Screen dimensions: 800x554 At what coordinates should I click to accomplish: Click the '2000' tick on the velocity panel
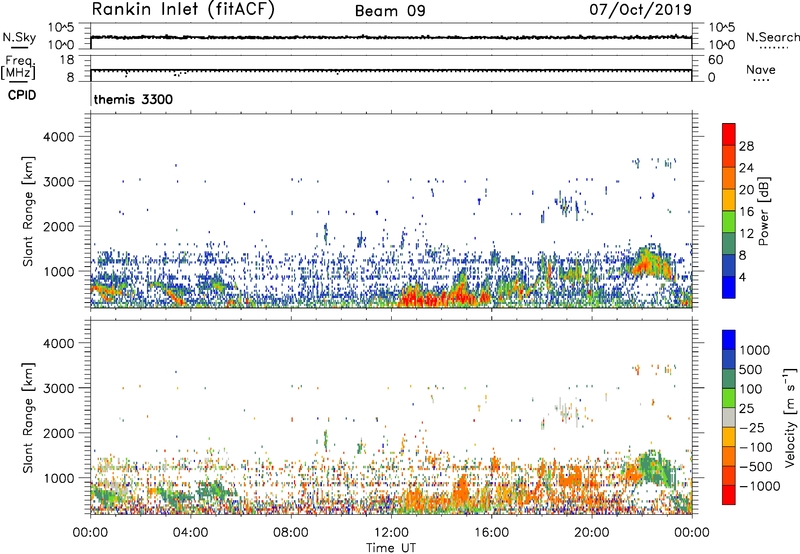[x=58, y=433]
